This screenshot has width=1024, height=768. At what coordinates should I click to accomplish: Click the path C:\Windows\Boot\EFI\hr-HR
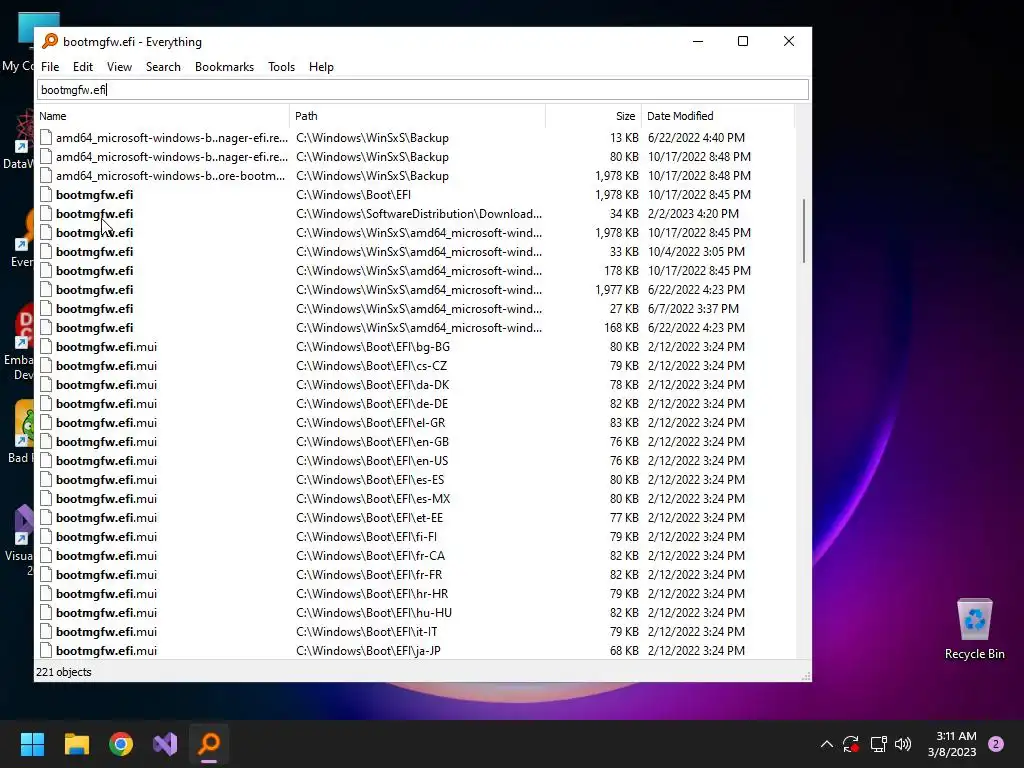[372, 594]
